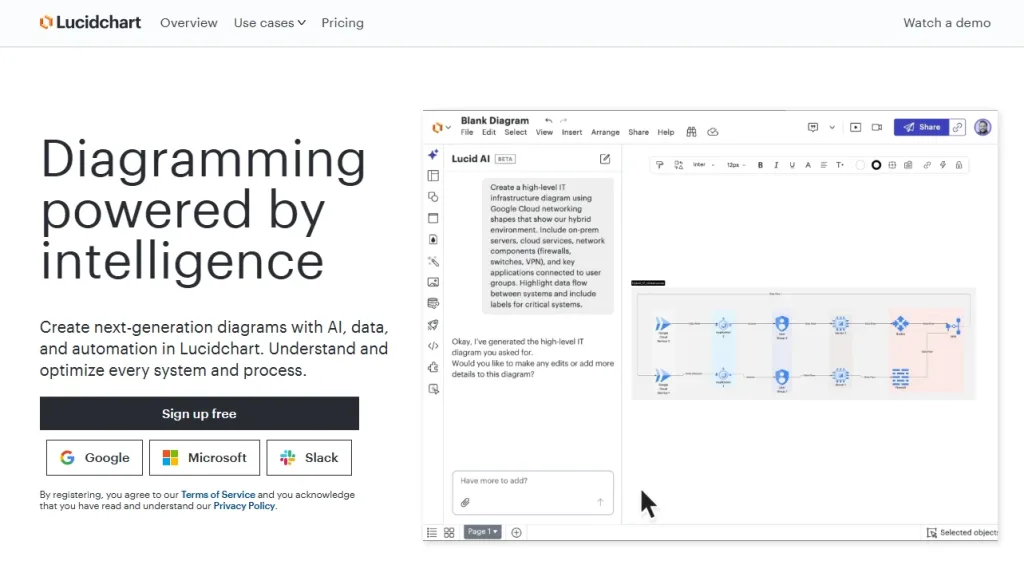1024x561 pixels.
Task: Open the comments speech-bubble icon
Action: click(x=813, y=127)
